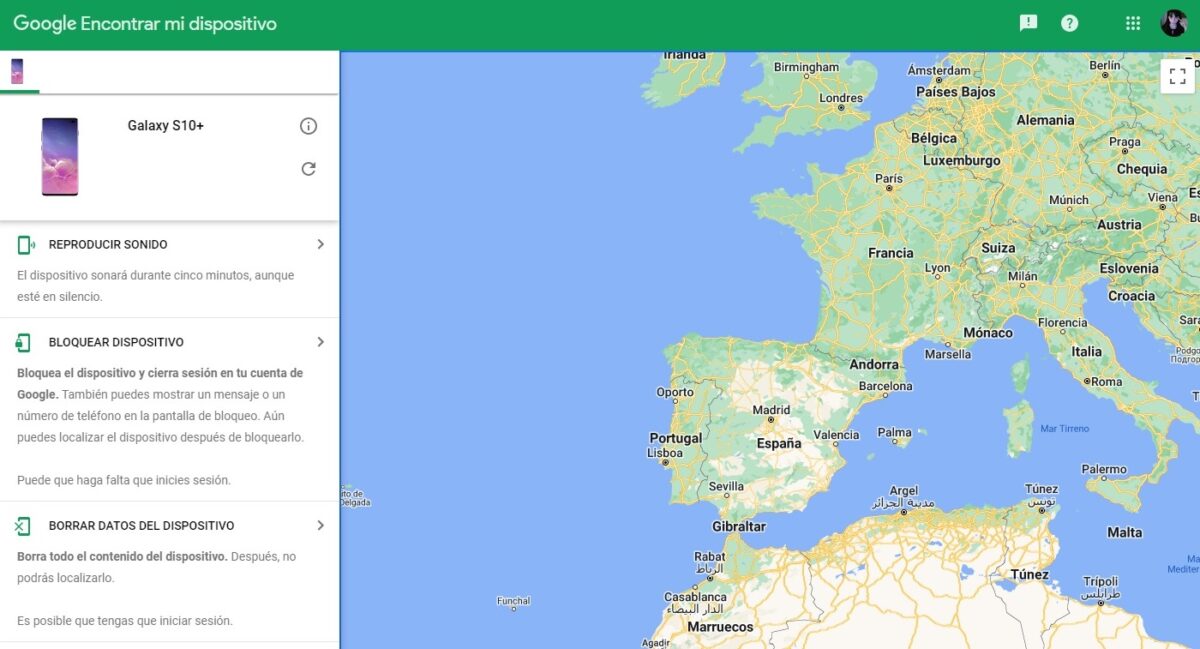Click the account profile avatar

pyautogui.click(x=1173, y=23)
